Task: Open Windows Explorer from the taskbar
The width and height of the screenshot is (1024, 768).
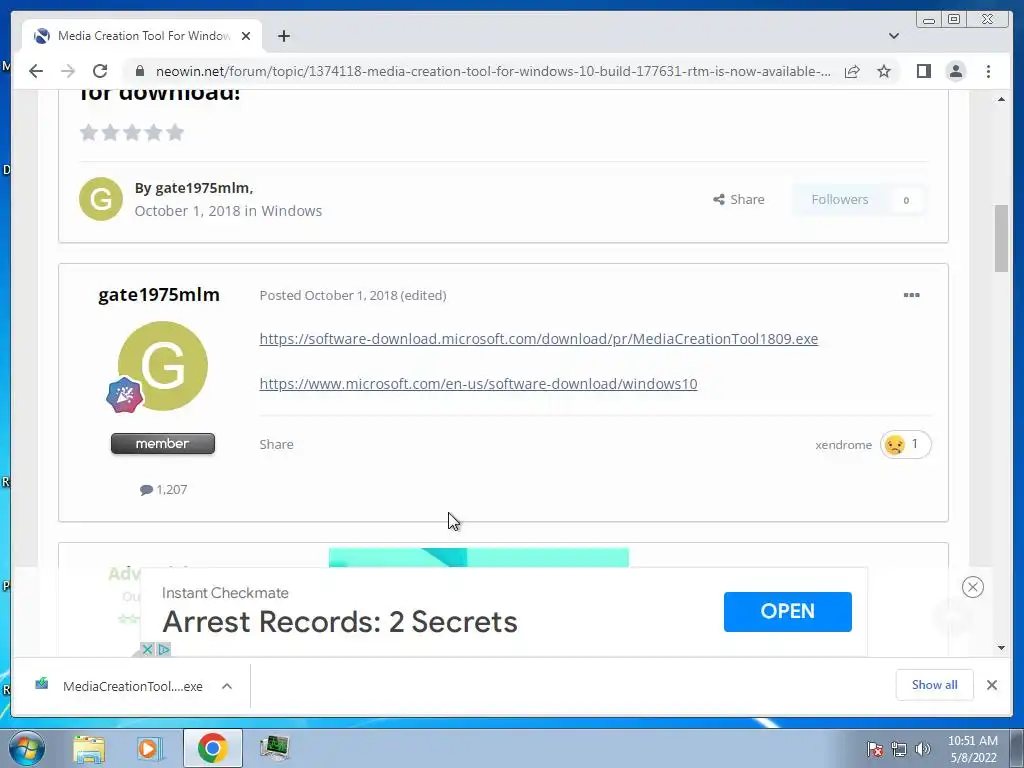Action: [x=88, y=748]
